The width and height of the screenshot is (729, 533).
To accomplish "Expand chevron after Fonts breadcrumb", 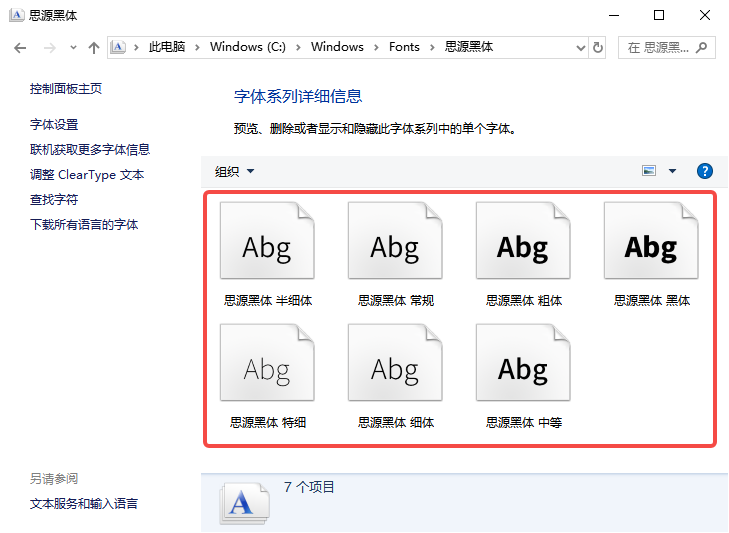I will (432, 47).
